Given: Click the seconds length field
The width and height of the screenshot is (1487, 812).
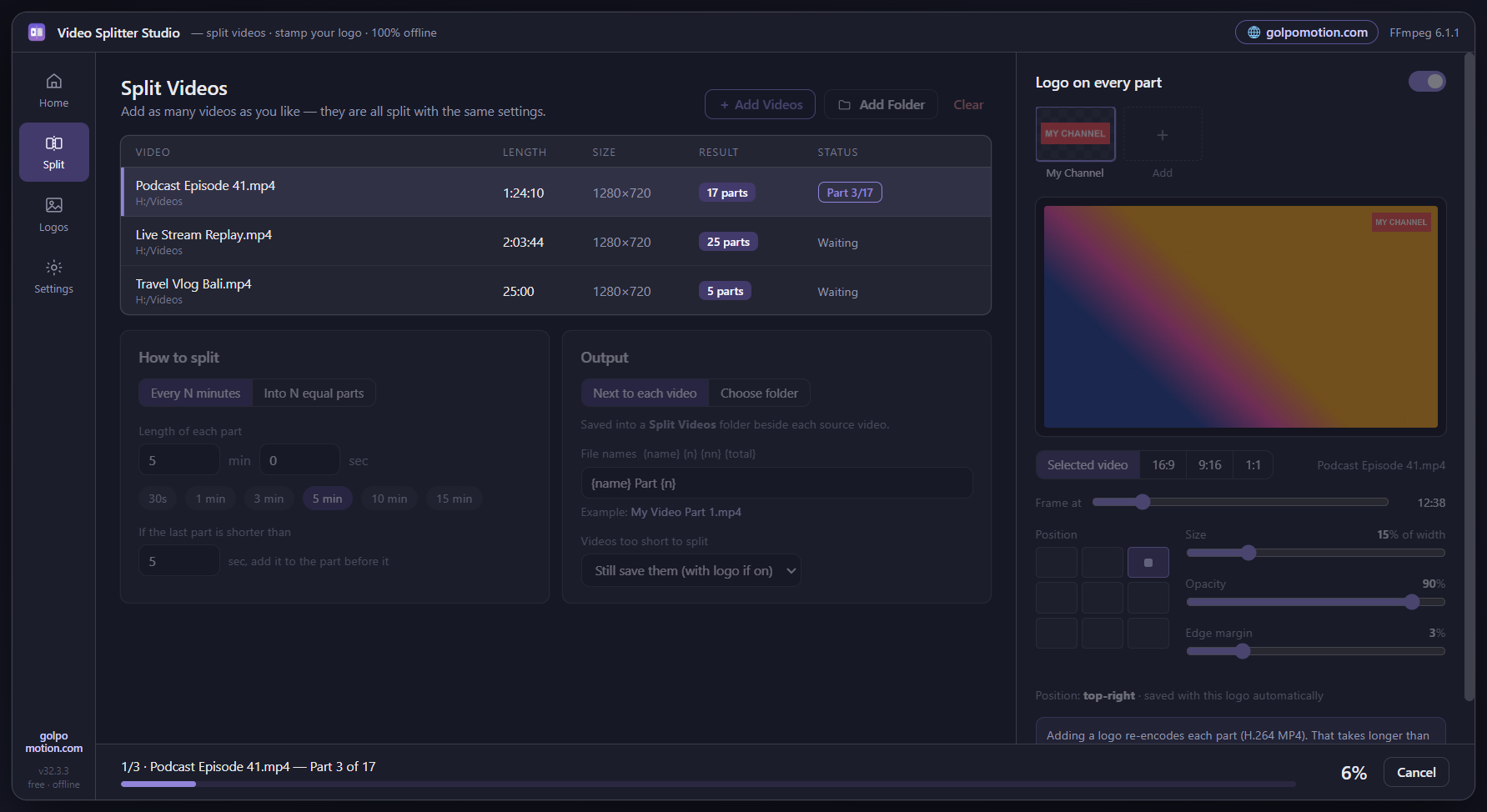Looking at the screenshot, I should [x=299, y=460].
